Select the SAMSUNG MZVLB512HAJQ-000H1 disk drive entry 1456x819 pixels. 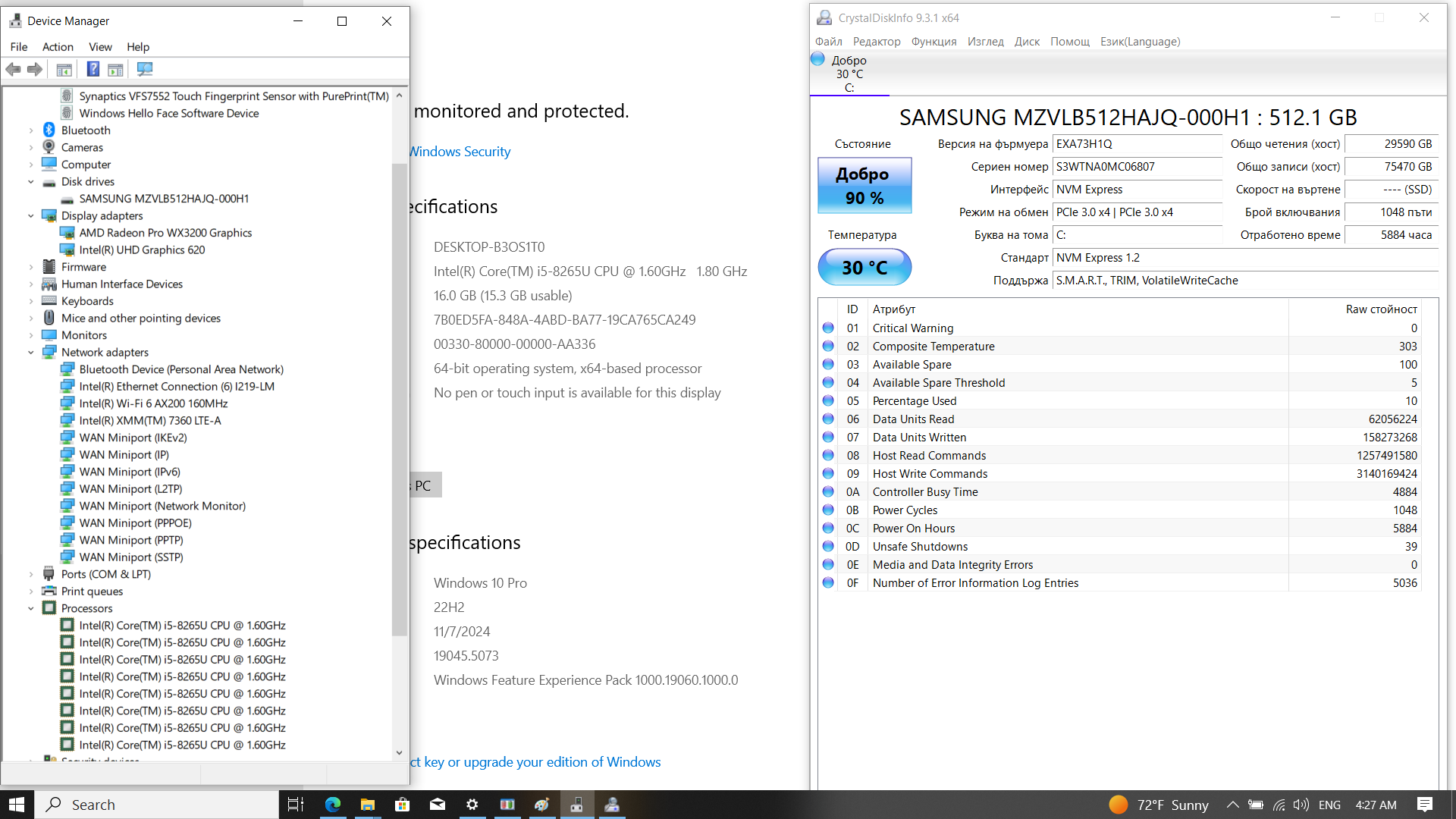click(164, 199)
